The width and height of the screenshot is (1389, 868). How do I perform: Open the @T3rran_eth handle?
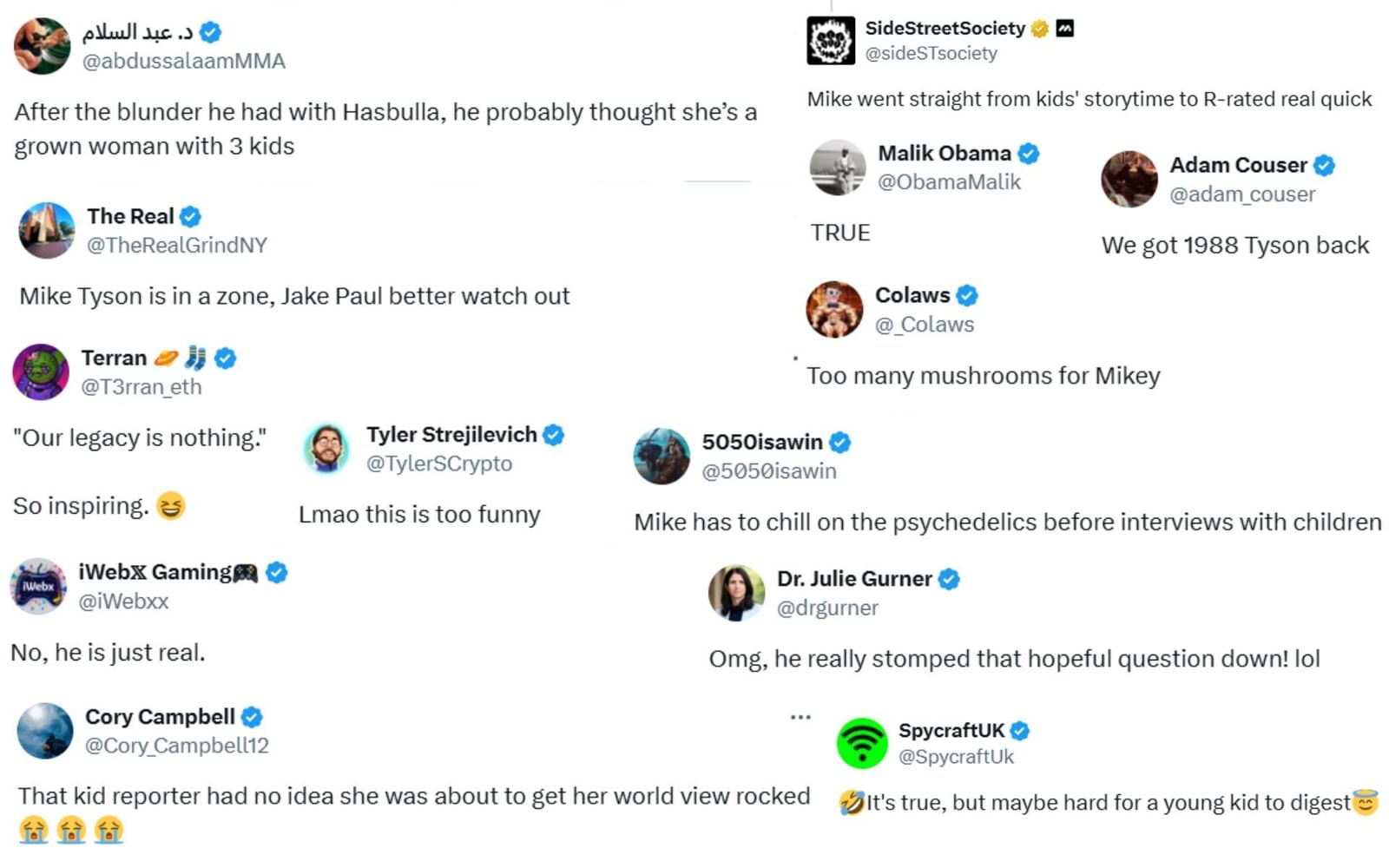141,387
